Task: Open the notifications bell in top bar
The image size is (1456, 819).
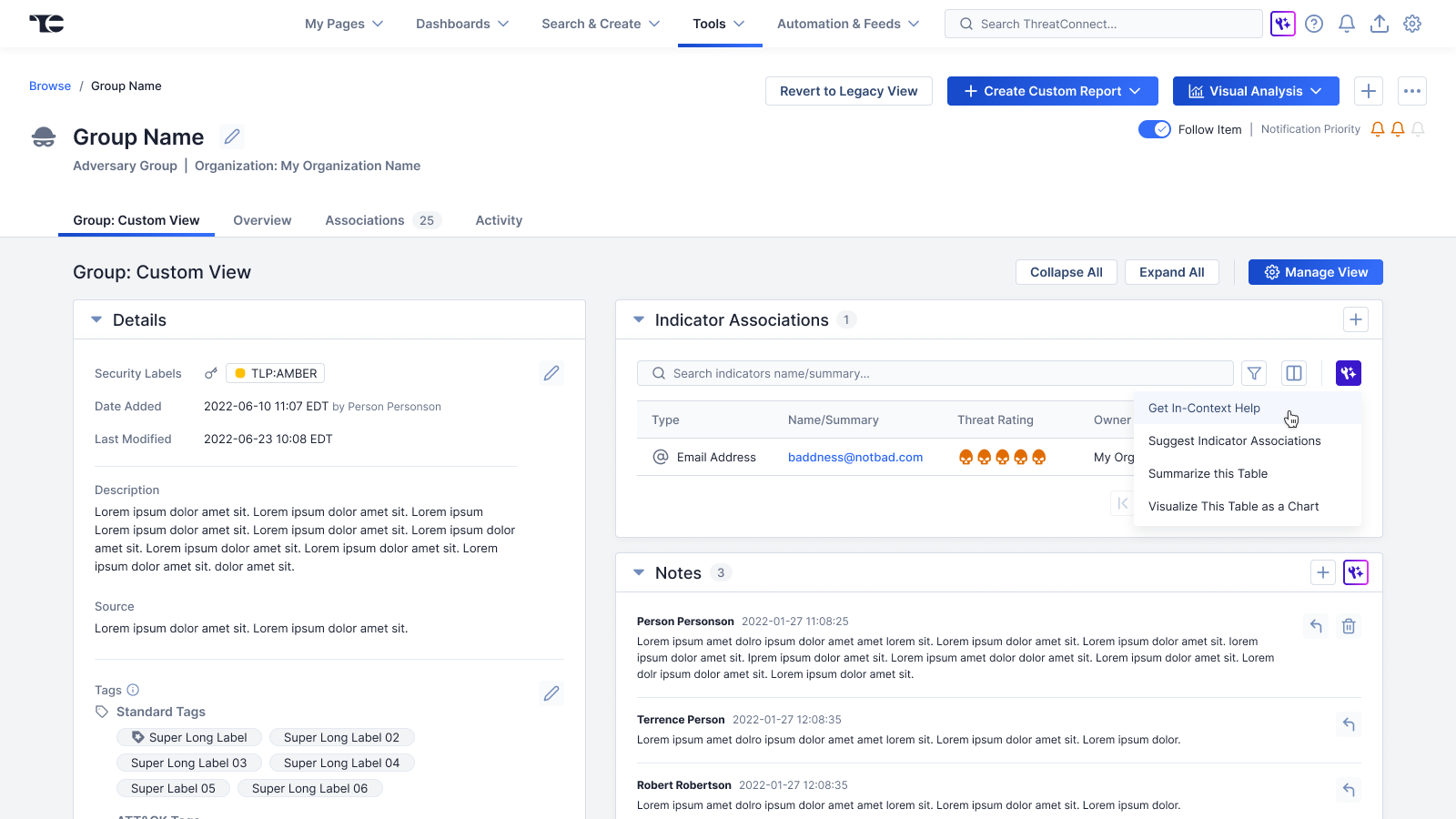Action: tap(1347, 24)
